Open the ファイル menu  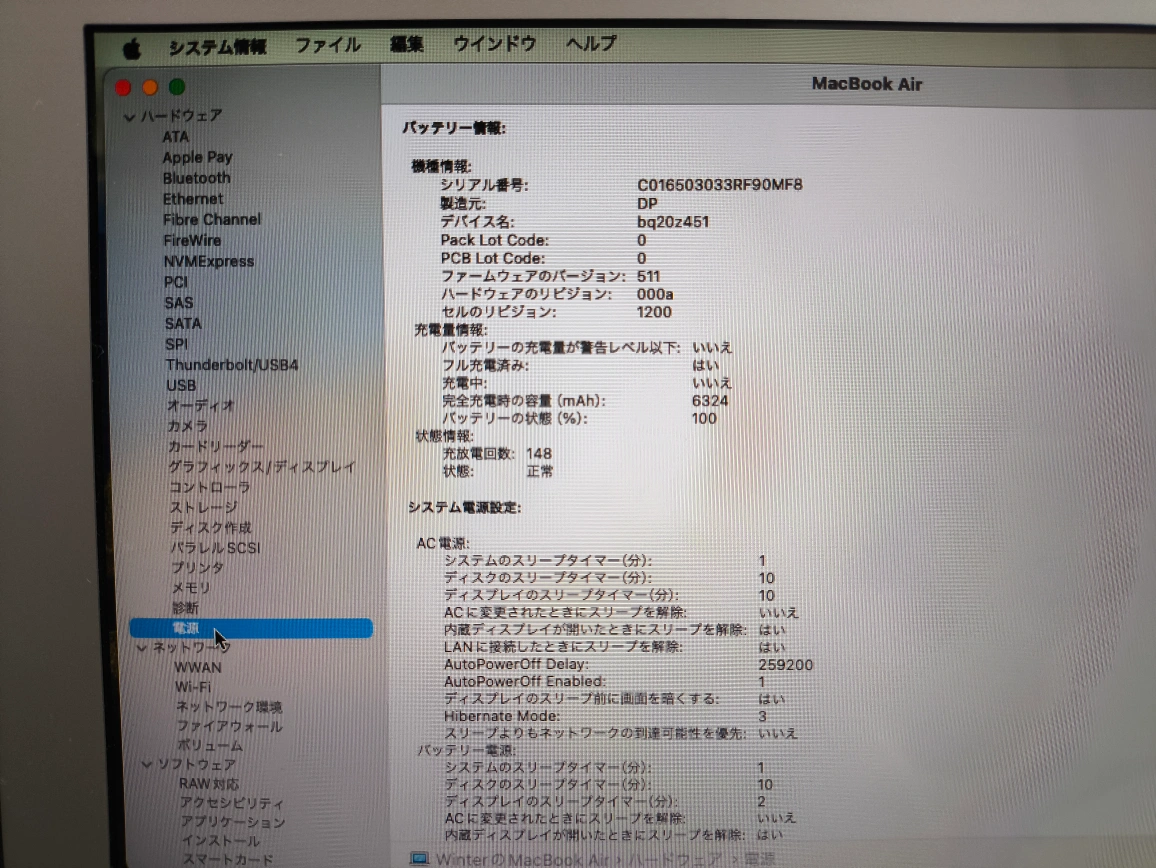click(328, 45)
